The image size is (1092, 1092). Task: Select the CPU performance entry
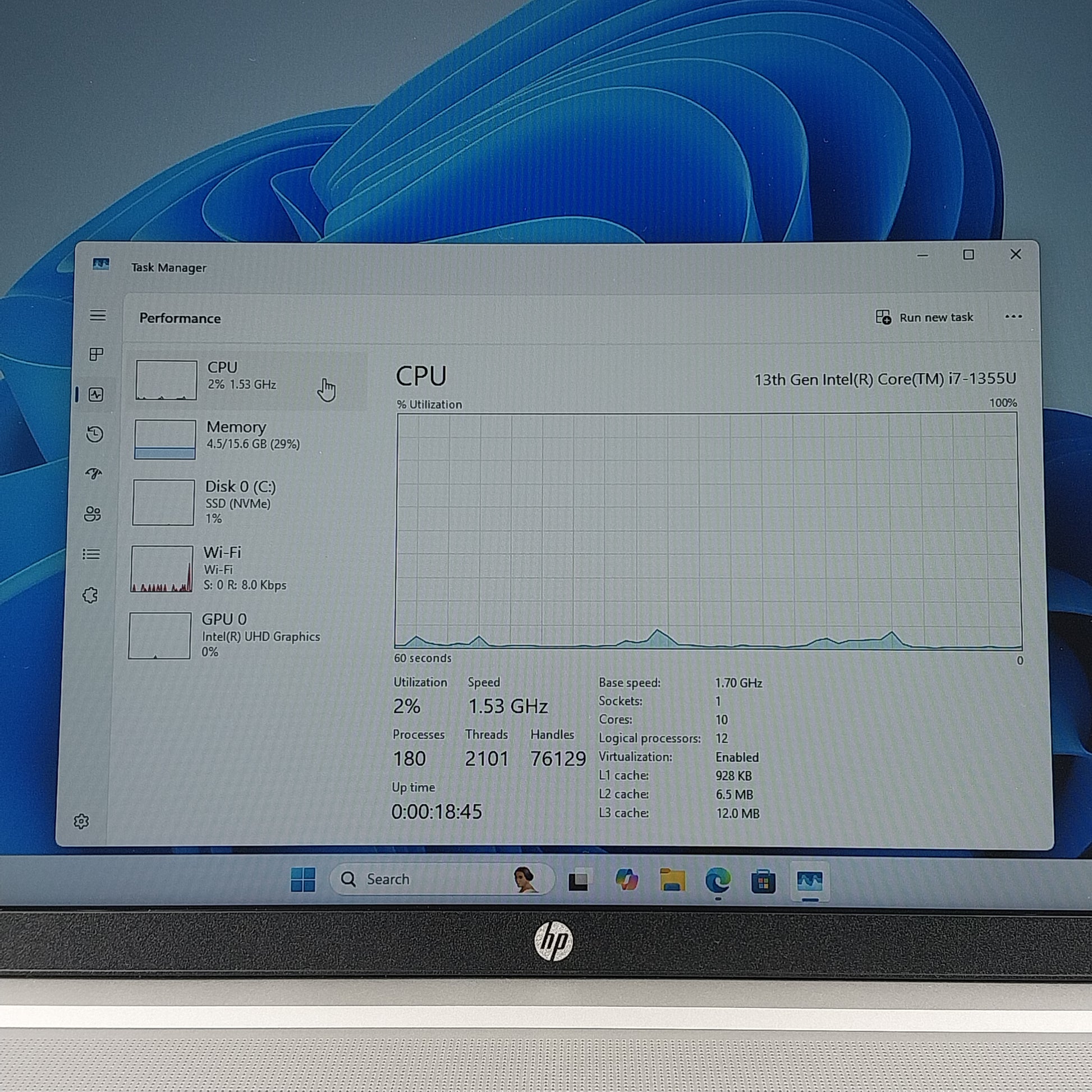[247, 380]
